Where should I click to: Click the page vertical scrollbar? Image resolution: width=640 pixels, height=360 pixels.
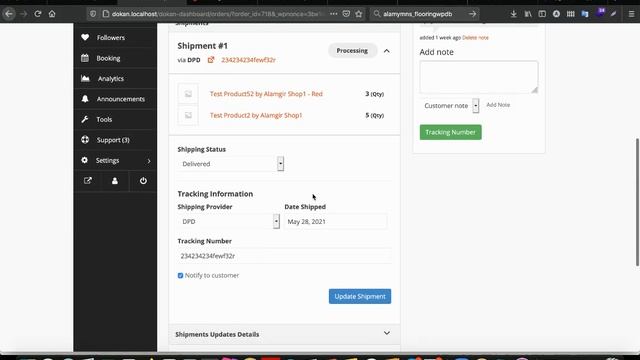(637, 202)
